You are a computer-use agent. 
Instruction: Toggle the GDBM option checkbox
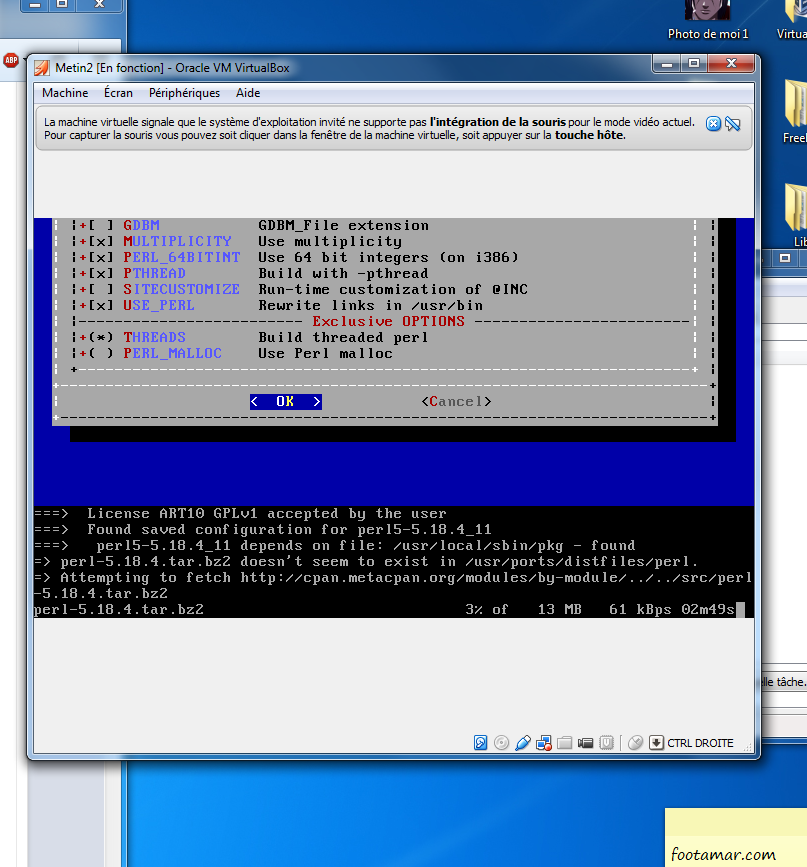tap(101, 225)
